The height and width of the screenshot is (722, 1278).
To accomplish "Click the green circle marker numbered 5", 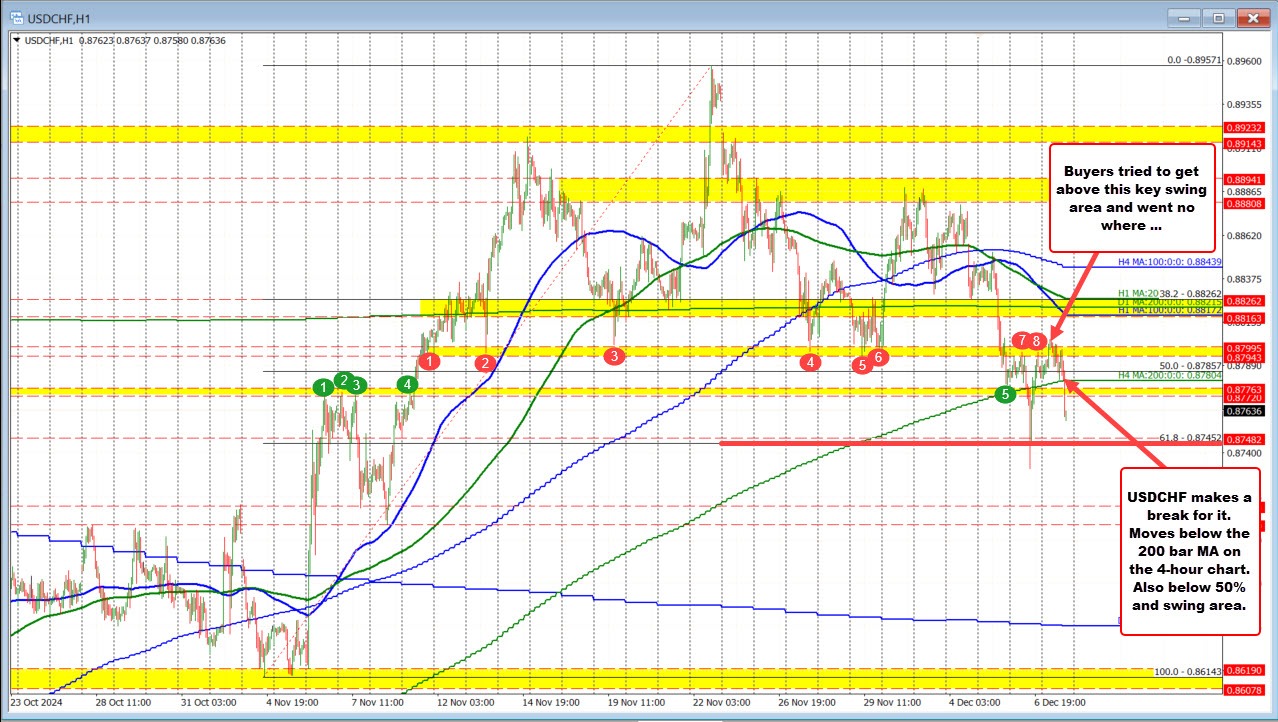I will (1005, 394).
